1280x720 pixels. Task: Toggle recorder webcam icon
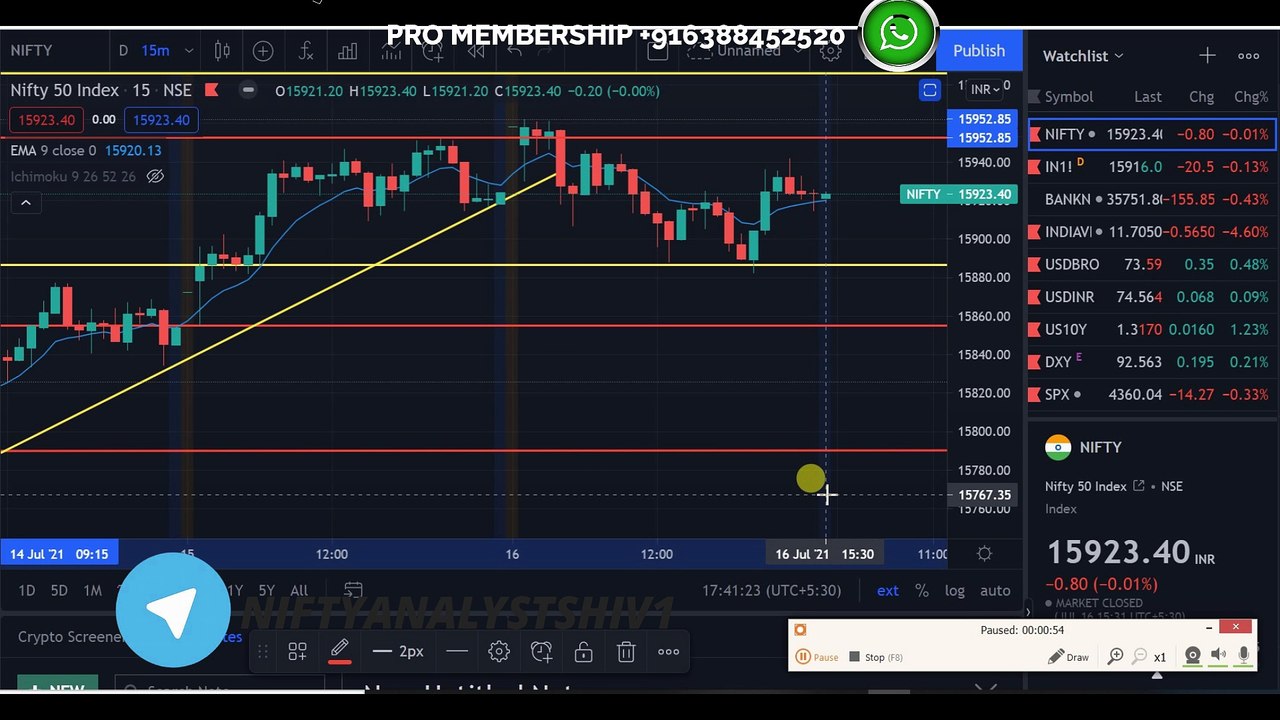[1192, 657]
